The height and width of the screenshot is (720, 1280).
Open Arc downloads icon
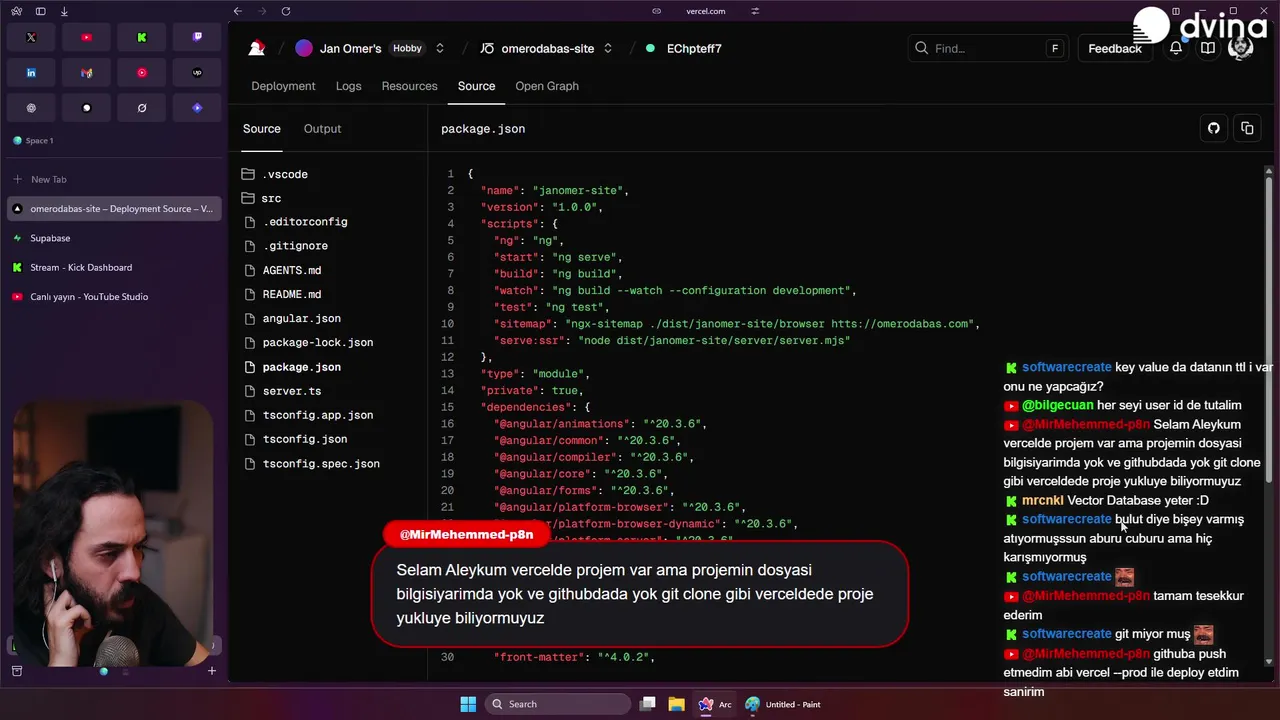(x=64, y=11)
